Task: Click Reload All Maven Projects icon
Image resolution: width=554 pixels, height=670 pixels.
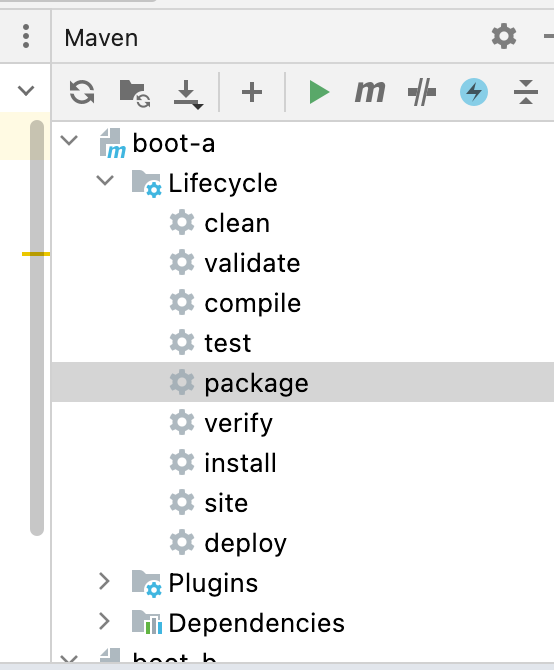Action: pyautogui.click(x=82, y=92)
